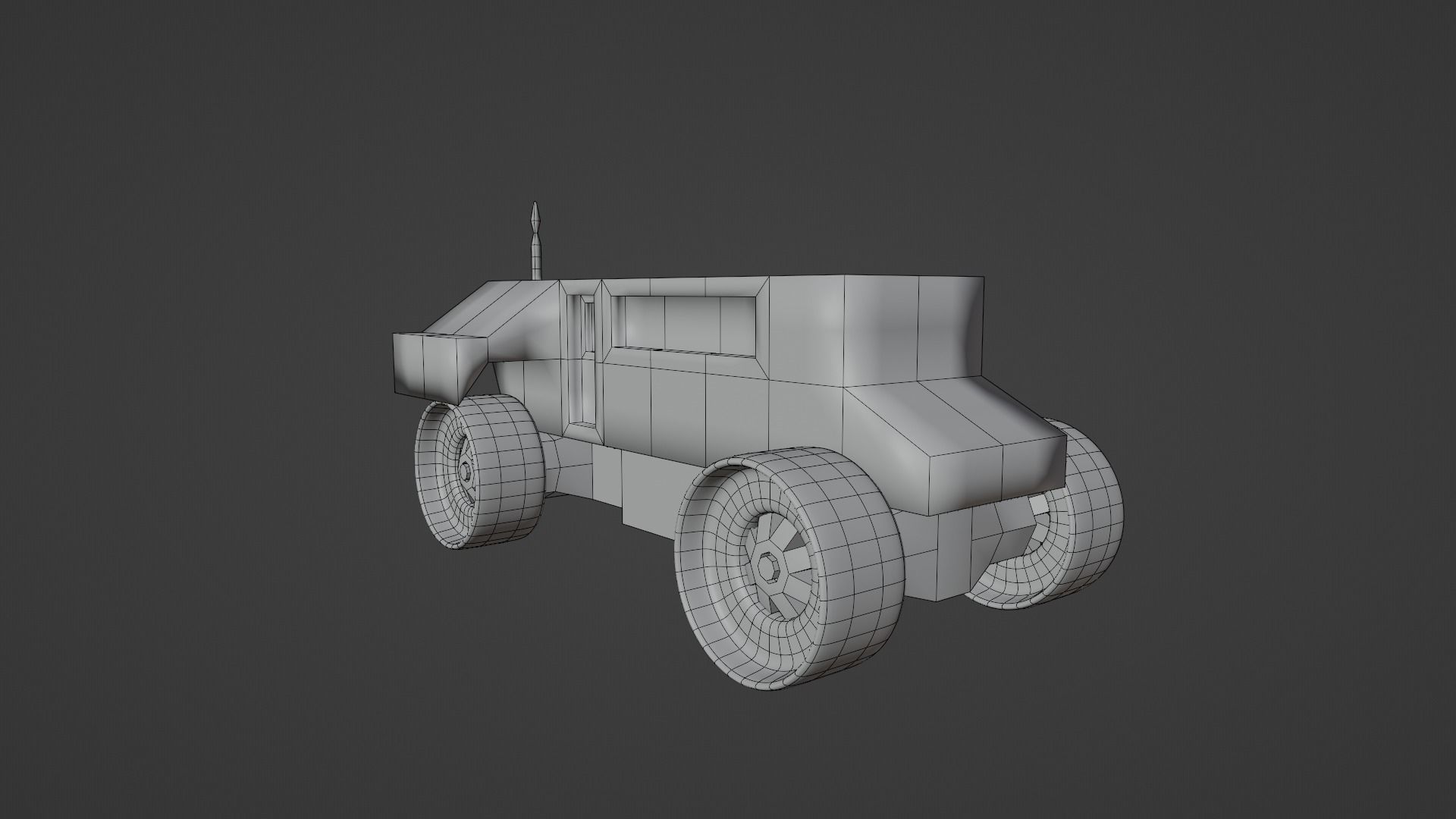This screenshot has width=1456, height=819.
Task: Select the antenna on the vehicle roof
Action: pyautogui.click(x=536, y=241)
